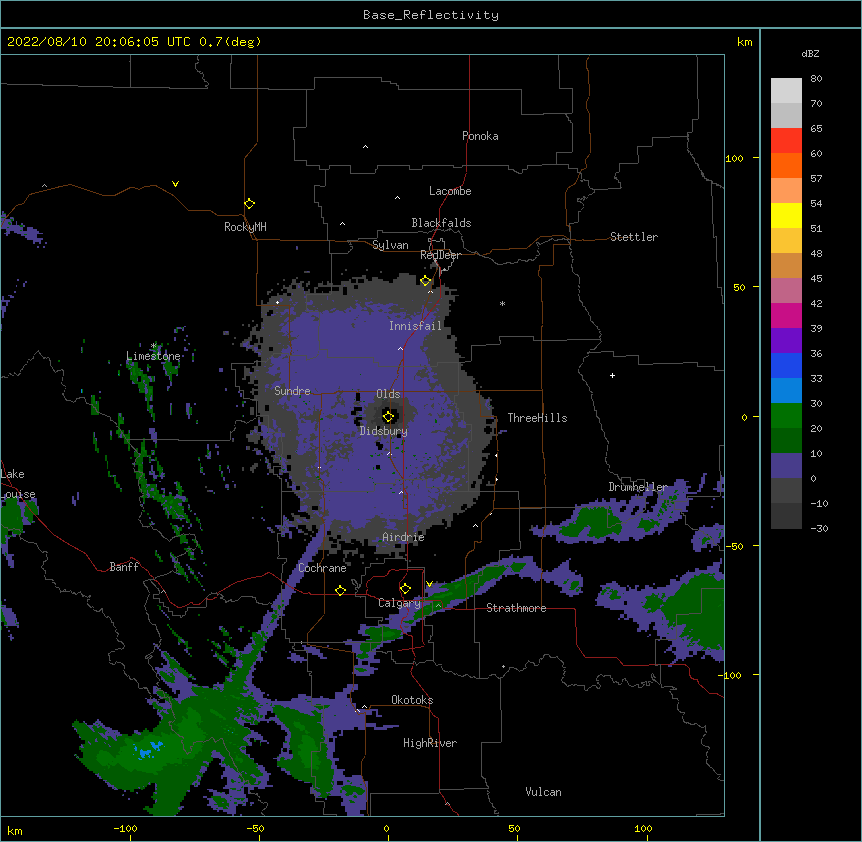This screenshot has width=862, height=842.
Task: Click the Sylvan label
Action: coord(390,245)
